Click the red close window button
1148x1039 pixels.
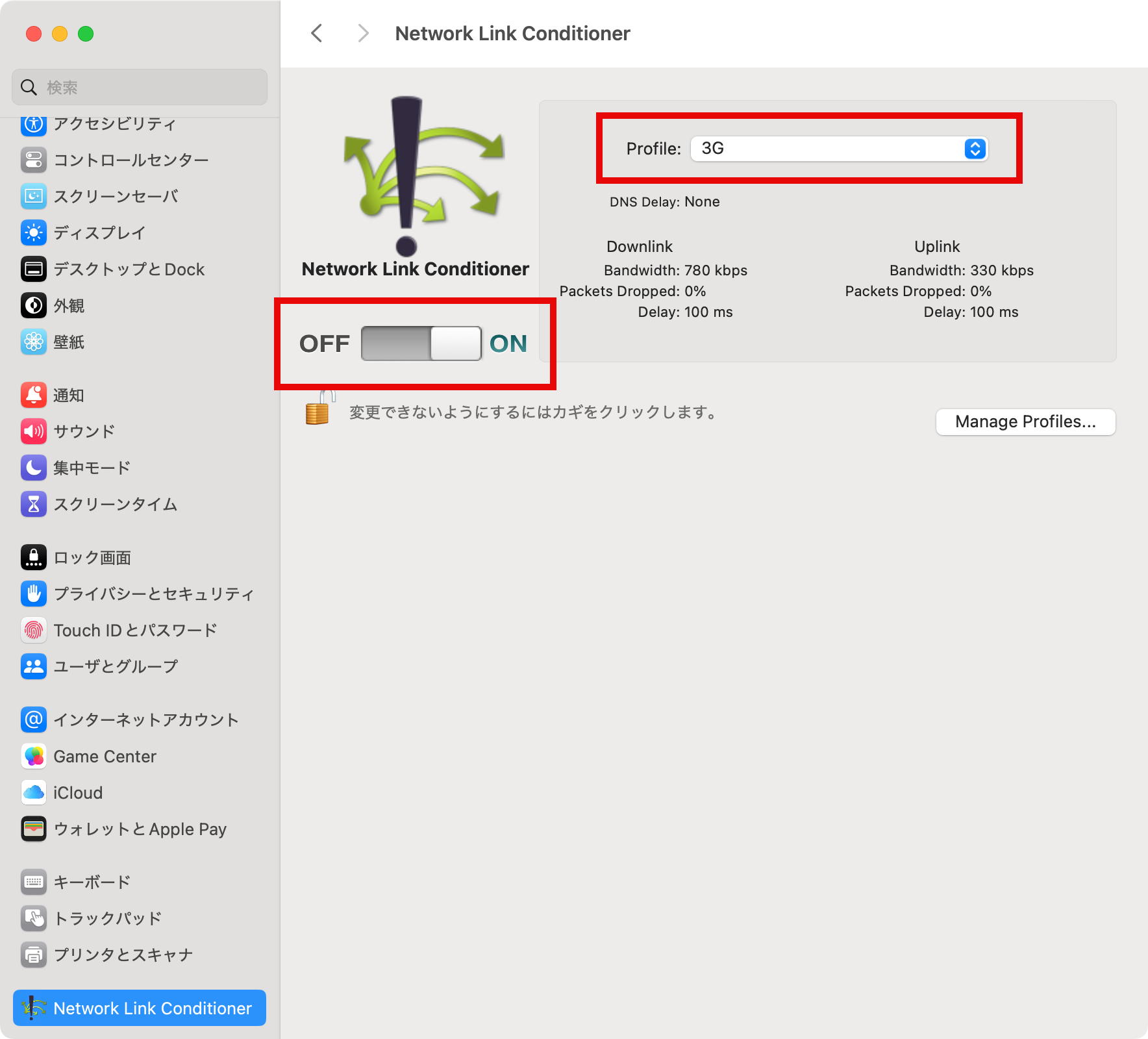tap(34, 34)
